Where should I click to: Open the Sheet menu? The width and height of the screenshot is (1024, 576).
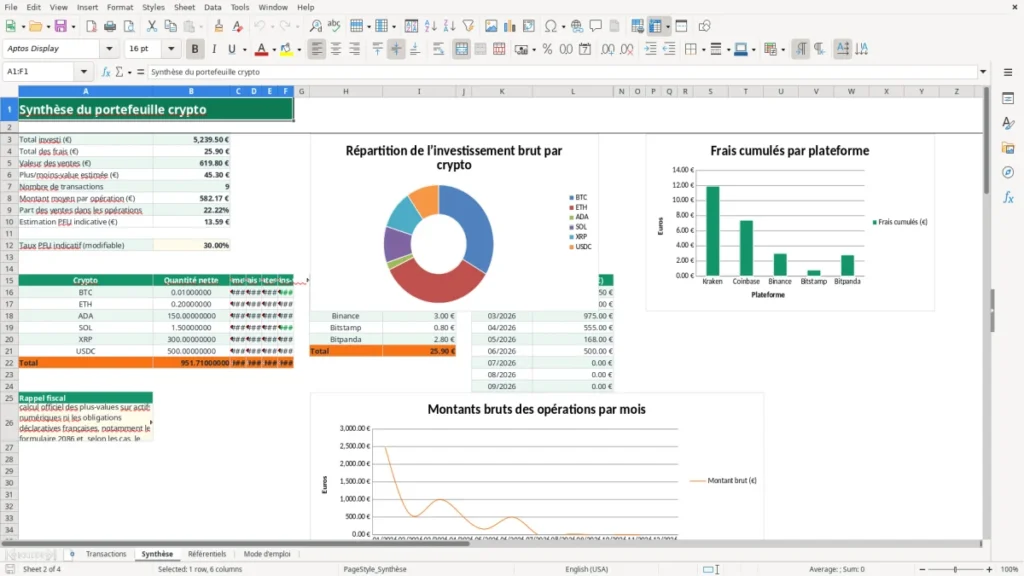pyautogui.click(x=184, y=7)
